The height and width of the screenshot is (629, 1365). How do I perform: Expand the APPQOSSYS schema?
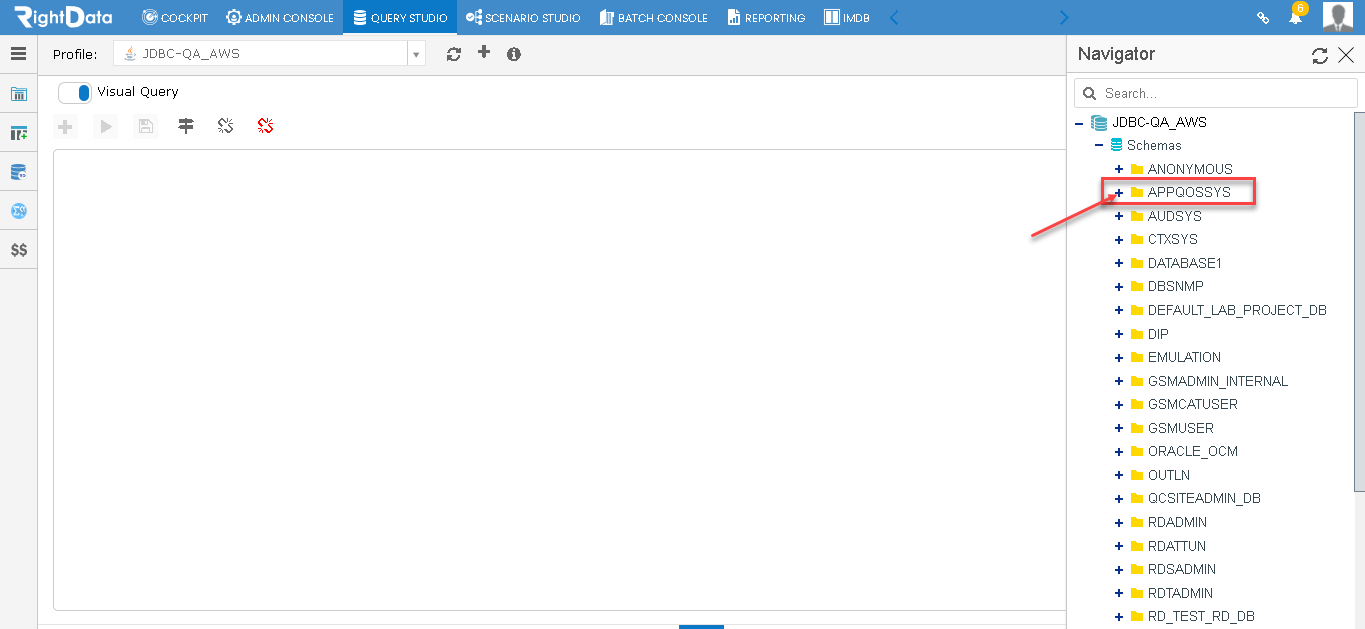click(1119, 193)
